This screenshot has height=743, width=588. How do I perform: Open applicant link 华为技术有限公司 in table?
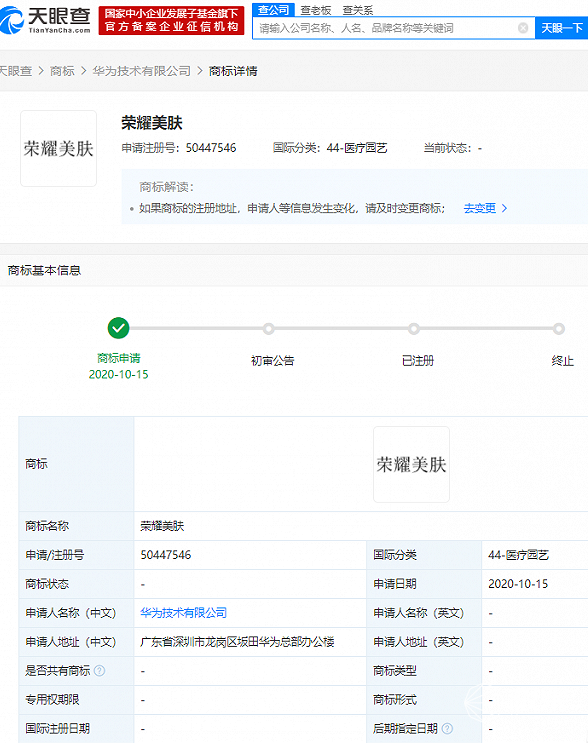click(x=183, y=613)
